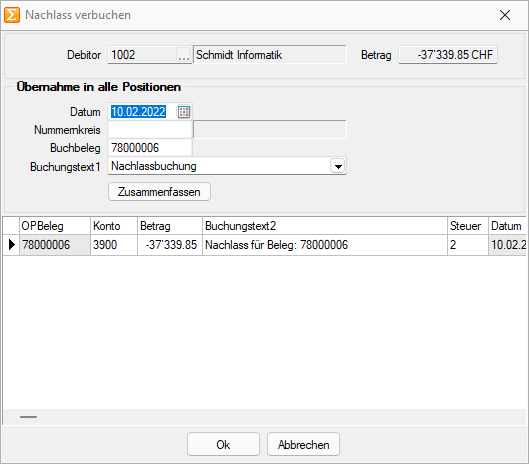Screen dimensions: 529x464
Task: Click the OPBeleg column header
Action: click(x=55, y=226)
